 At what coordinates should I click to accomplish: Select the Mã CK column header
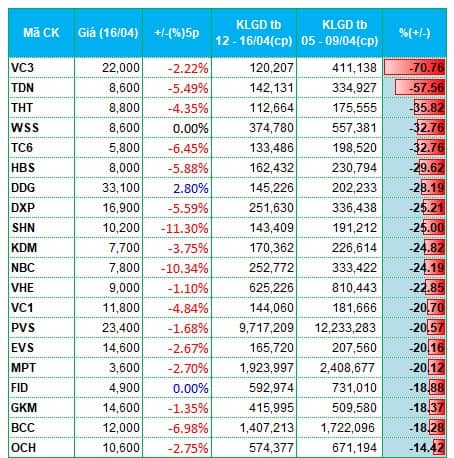(41, 33)
